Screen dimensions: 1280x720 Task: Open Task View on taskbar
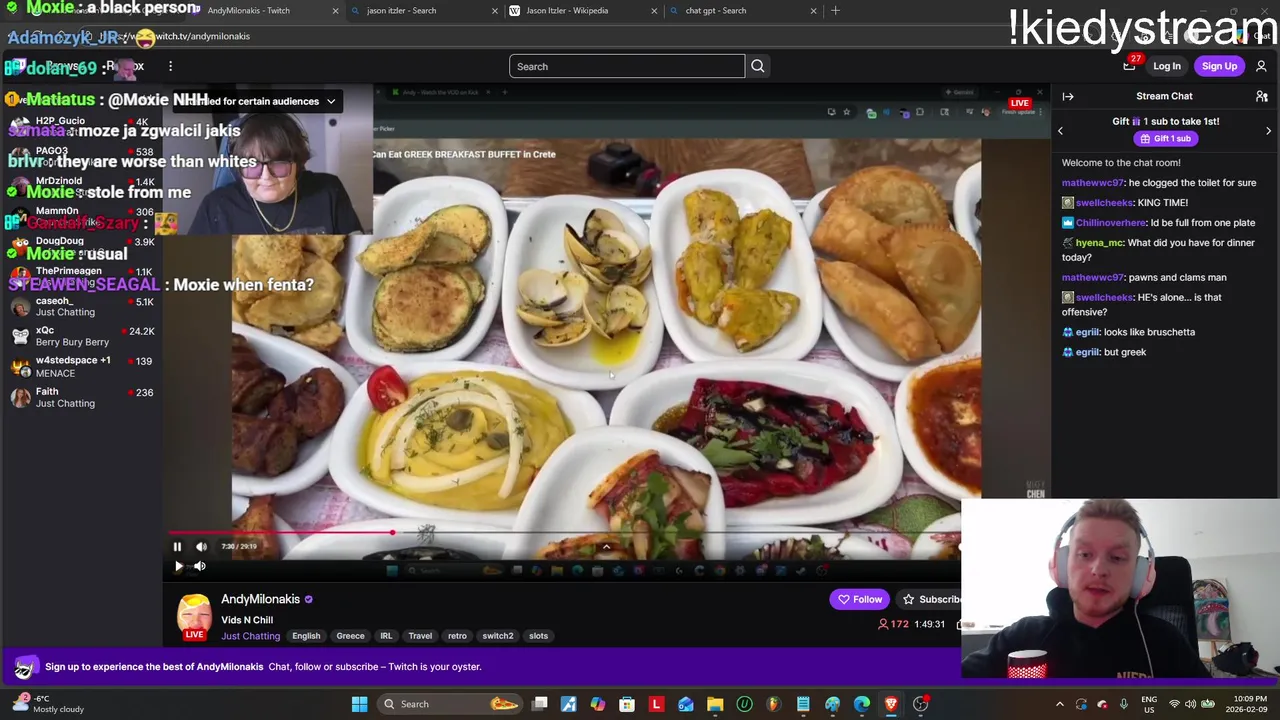[540, 704]
